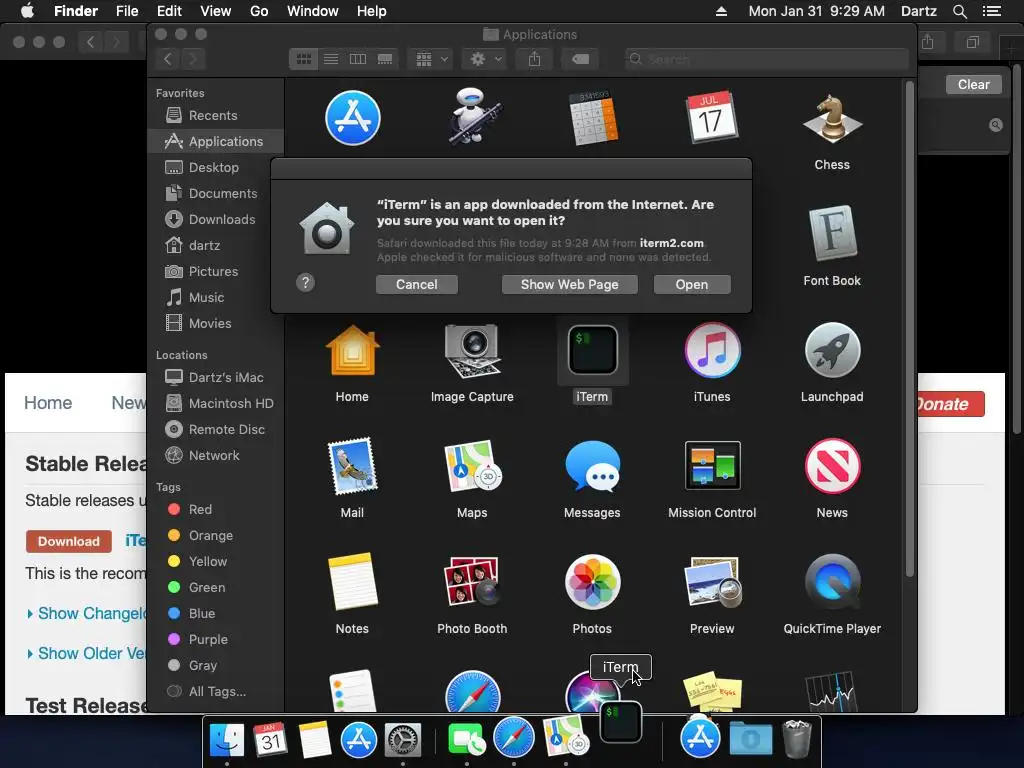Open the Finder menu

pos(76,11)
